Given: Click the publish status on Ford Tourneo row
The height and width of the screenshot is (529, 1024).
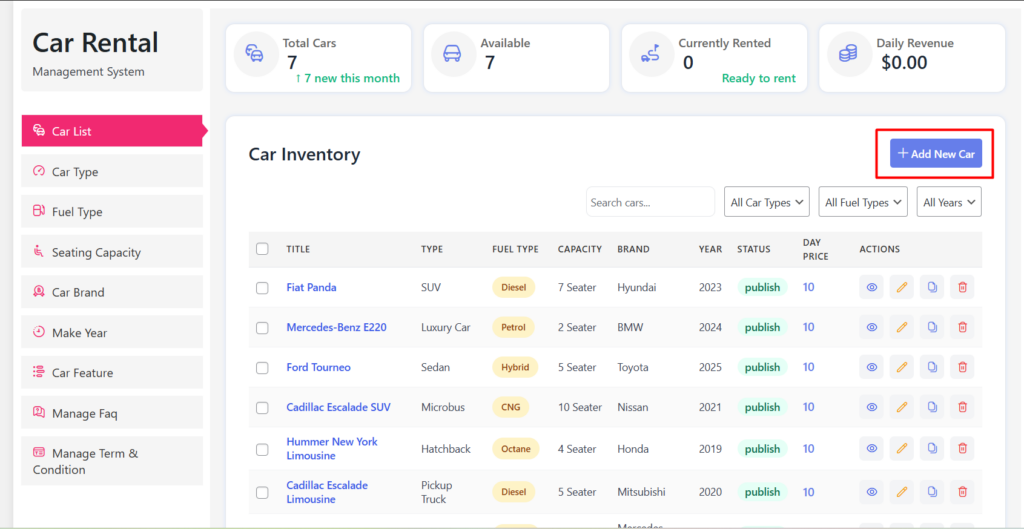Looking at the screenshot, I should [x=762, y=367].
